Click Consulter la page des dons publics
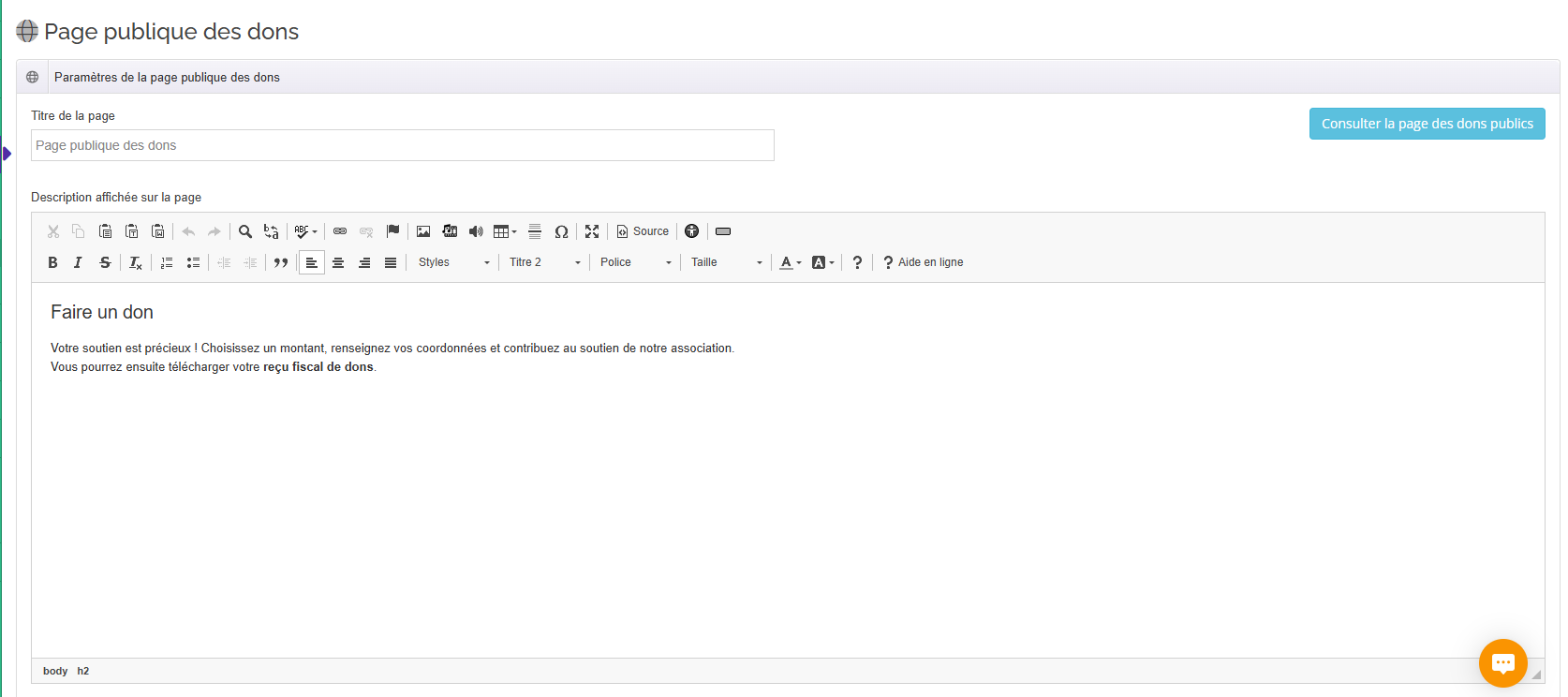 1427,124
